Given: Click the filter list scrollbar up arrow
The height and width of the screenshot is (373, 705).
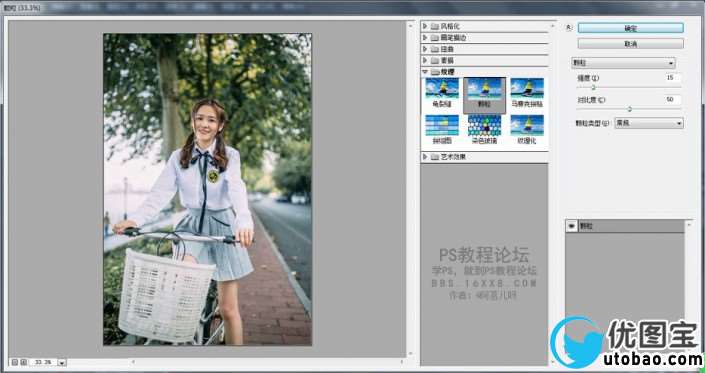Looking at the screenshot, I should tap(553, 26).
